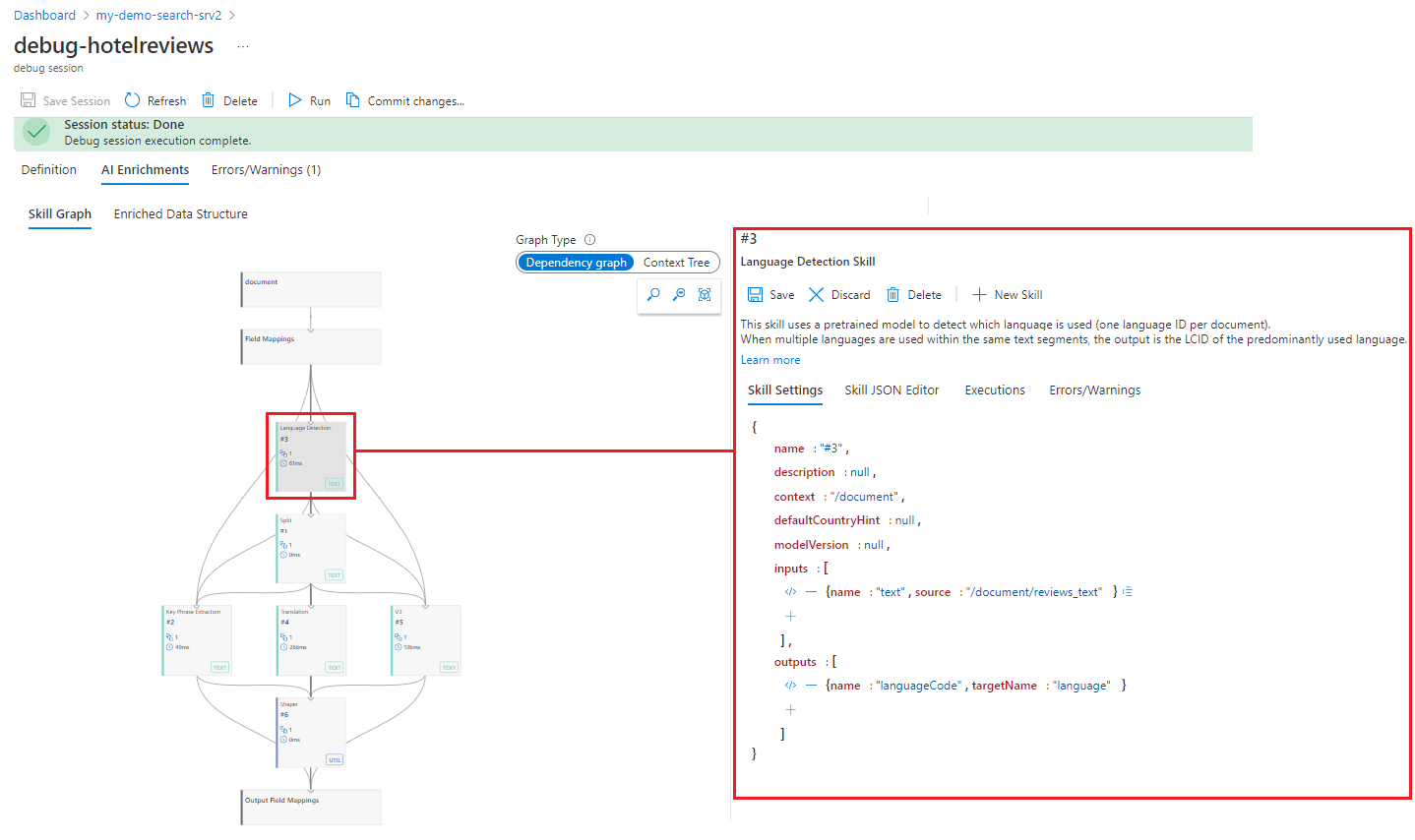Fit the skill graph to view
This screenshot has width=1415, height=840.
705,294
